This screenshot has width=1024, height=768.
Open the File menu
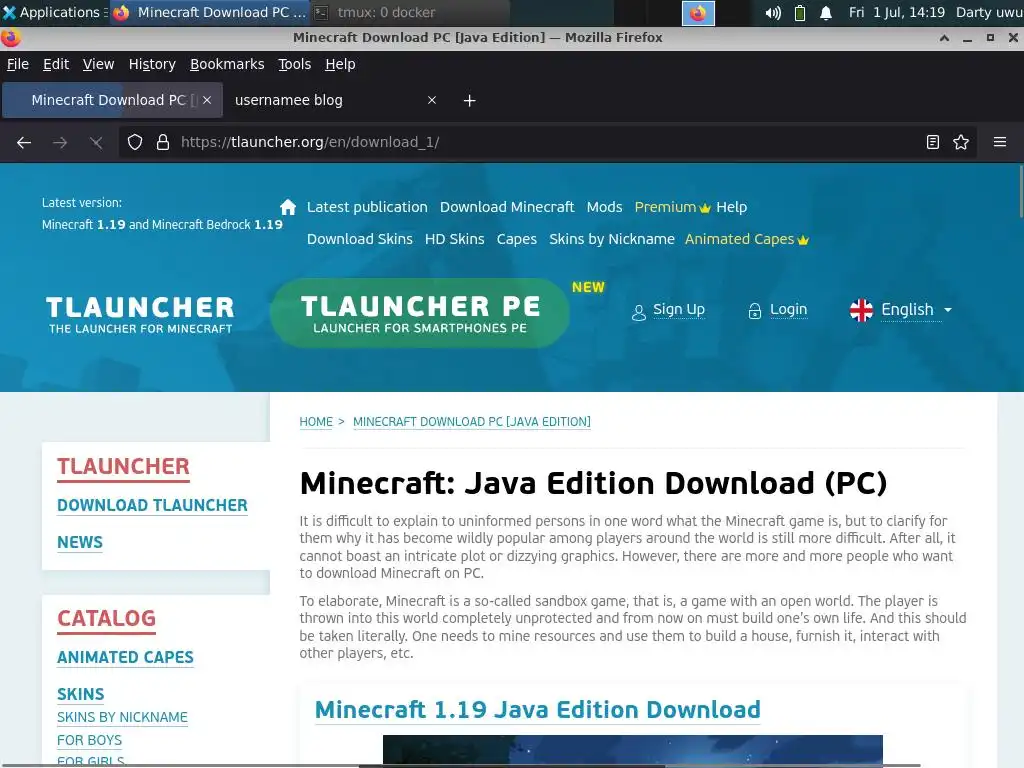click(18, 64)
